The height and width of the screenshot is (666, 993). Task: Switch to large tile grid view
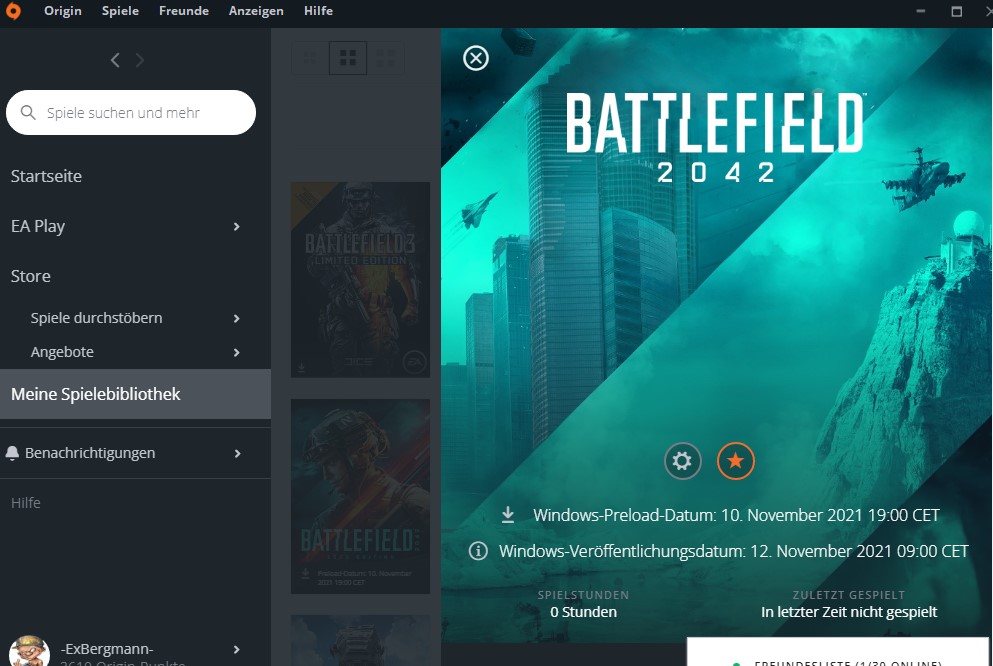pos(385,58)
